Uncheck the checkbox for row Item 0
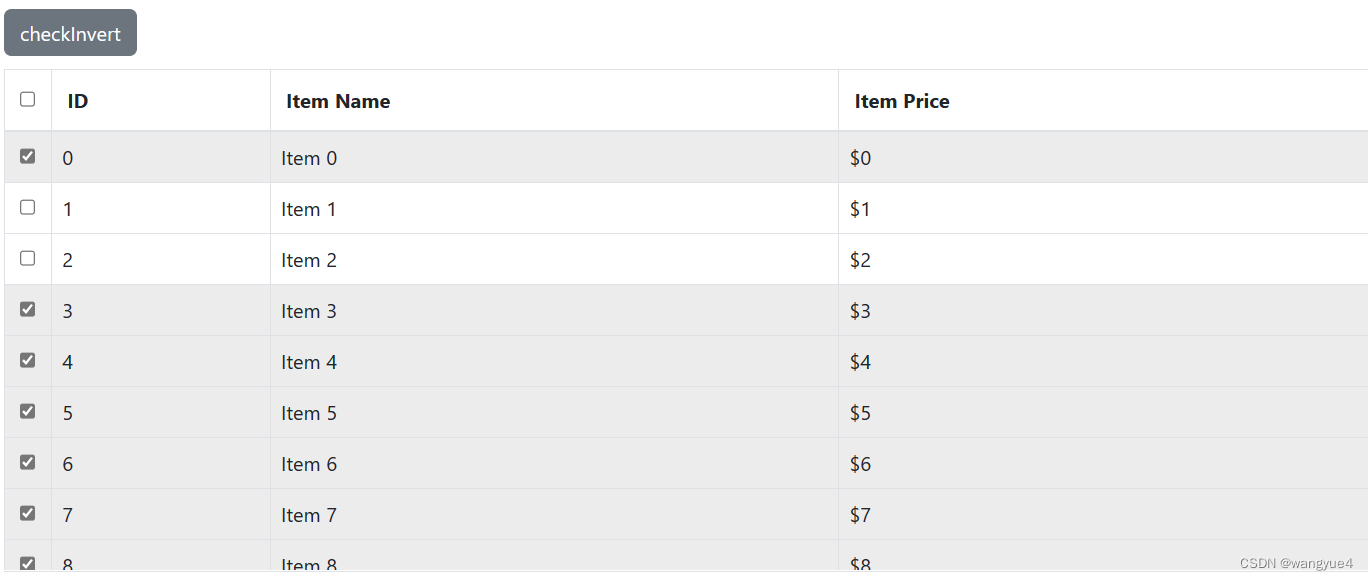The width and height of the screenshot is (1368, 580). [x=27, y=156]
